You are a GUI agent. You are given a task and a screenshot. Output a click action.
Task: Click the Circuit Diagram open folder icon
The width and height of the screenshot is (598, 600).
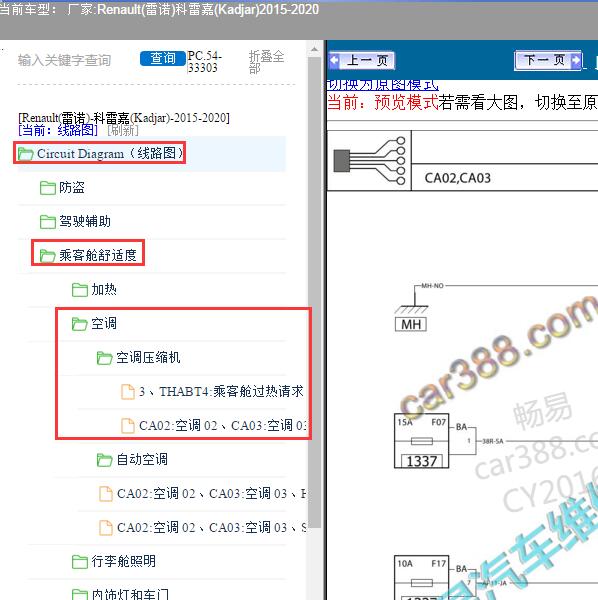click(x=26, y=154)
